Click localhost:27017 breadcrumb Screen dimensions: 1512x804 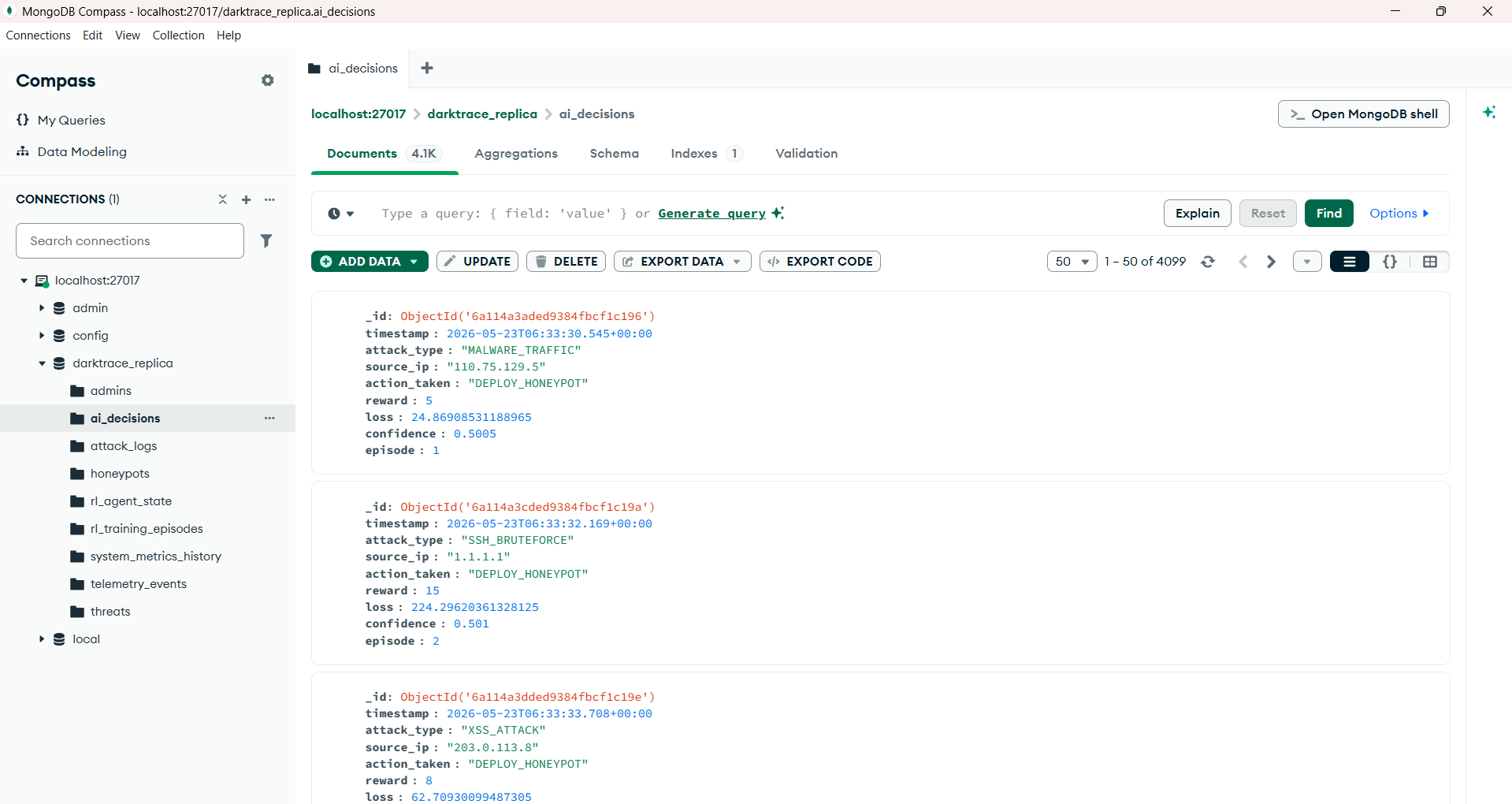pos(358,114)
